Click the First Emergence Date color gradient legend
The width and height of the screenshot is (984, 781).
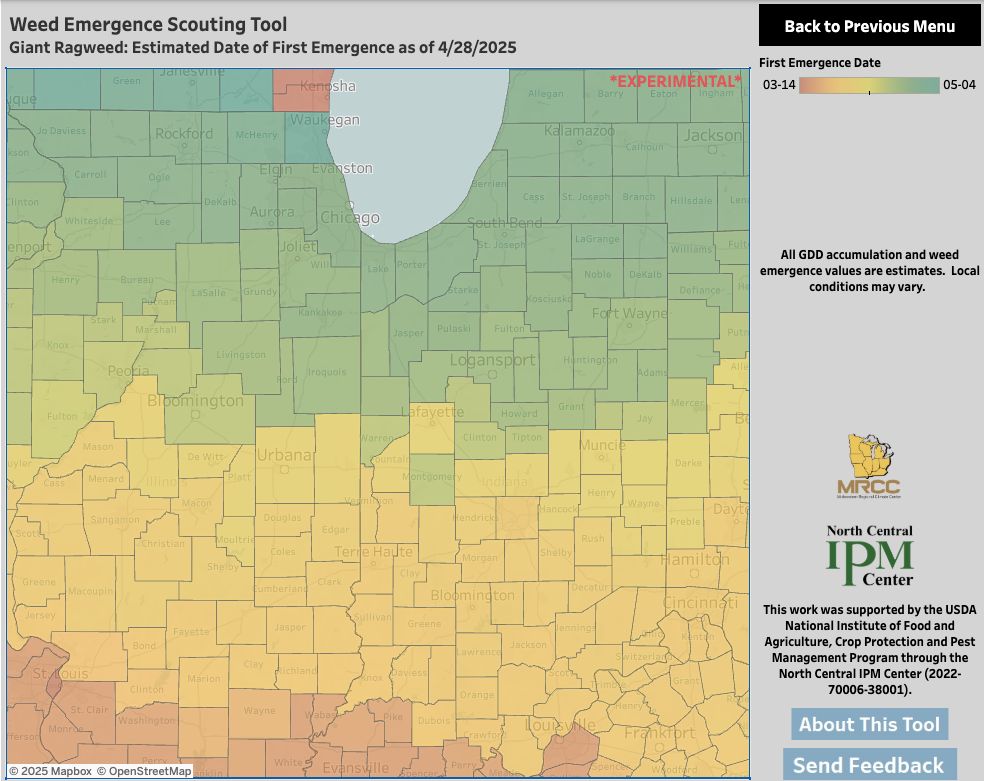pyautogui.click(x=869, y=85)
